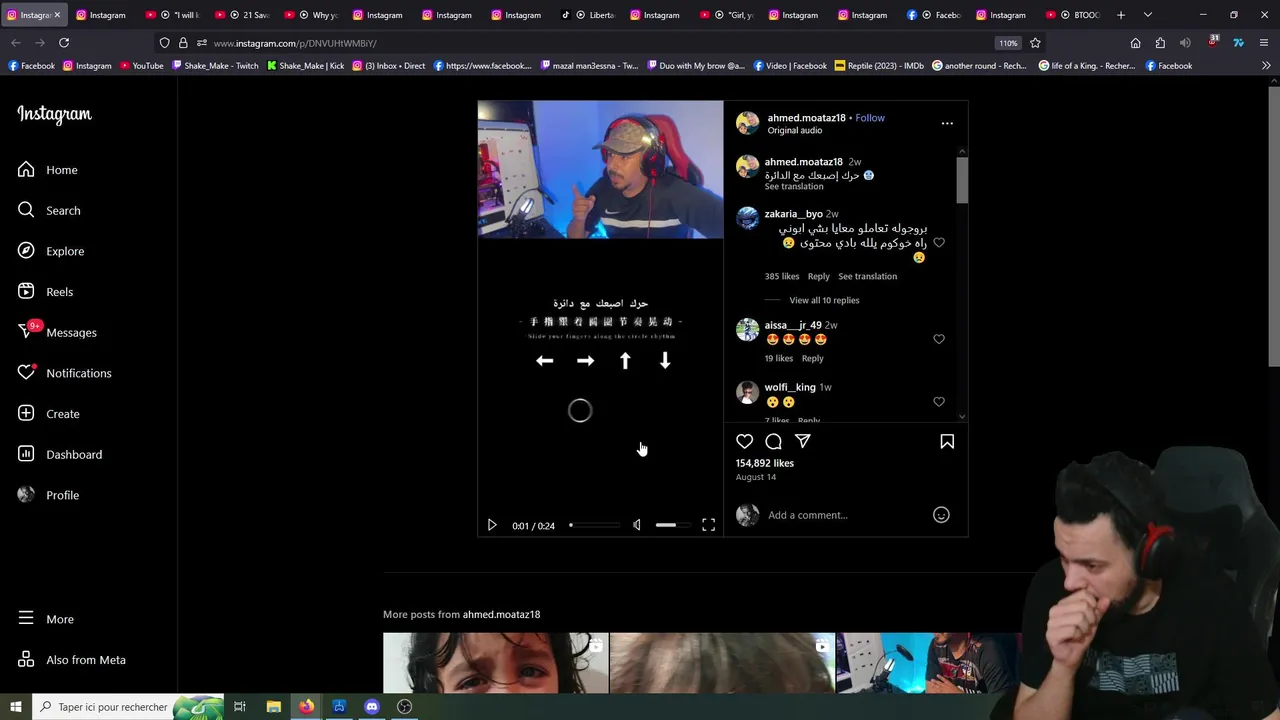Reply to zakaria__byo's comment
The height and width of the screenshot is (720, 1280).
click(818, 276)
